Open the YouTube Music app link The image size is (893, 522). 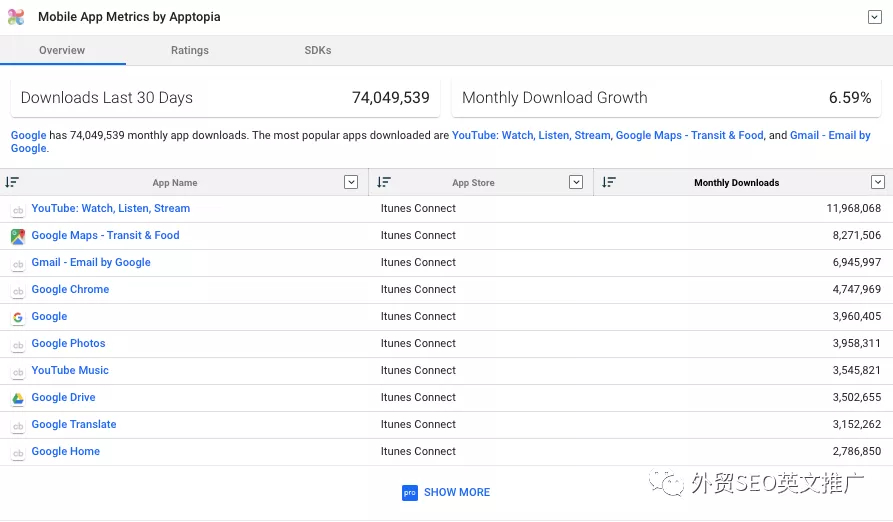[x=70, y=370]
